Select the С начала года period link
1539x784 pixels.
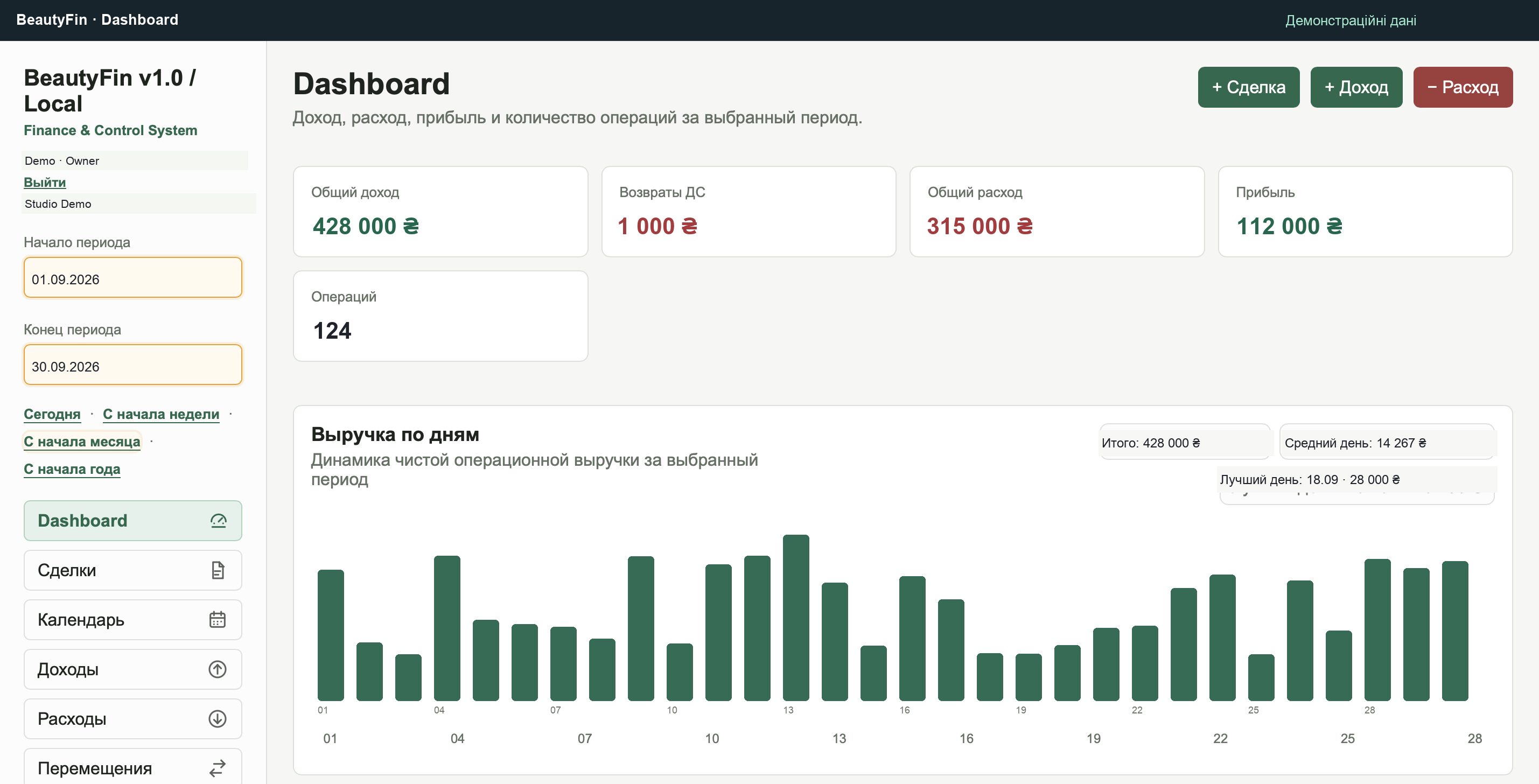tap(72, 469)
